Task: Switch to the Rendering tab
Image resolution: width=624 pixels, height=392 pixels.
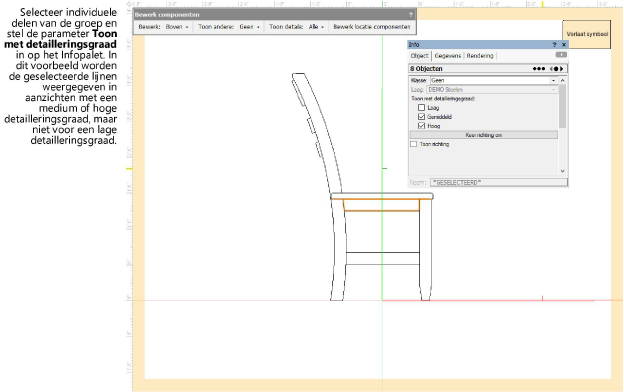Action: (480, 56)
